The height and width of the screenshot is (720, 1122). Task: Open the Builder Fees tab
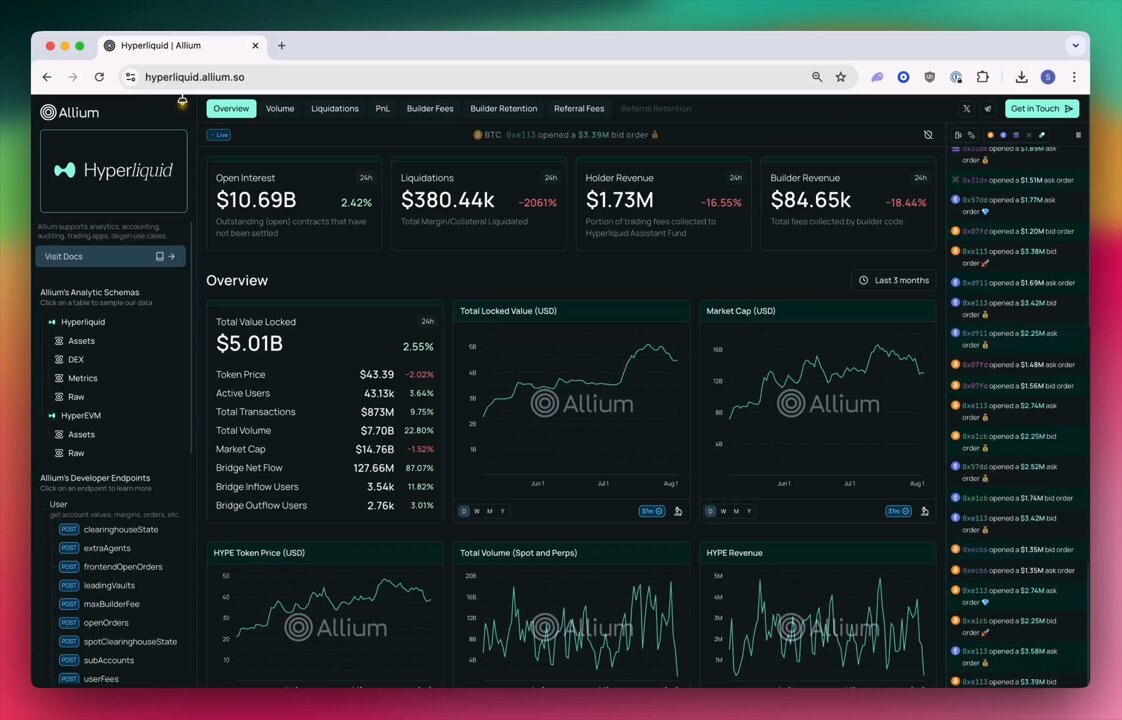pos(430,109)
